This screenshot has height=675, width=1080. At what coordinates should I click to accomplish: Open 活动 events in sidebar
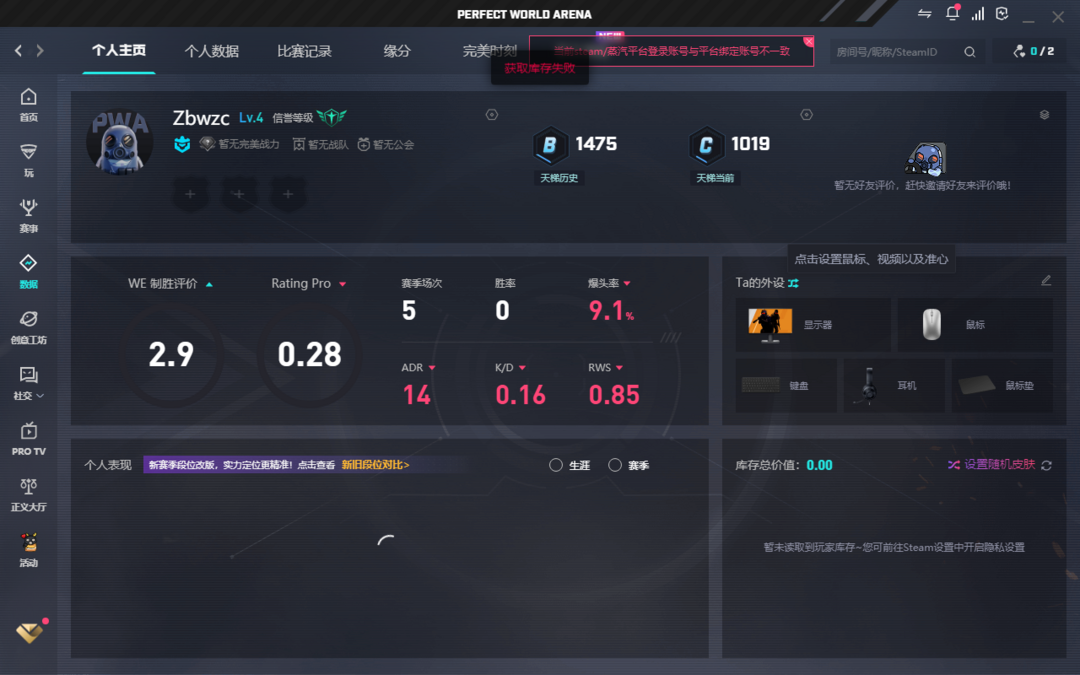[28, 550]
